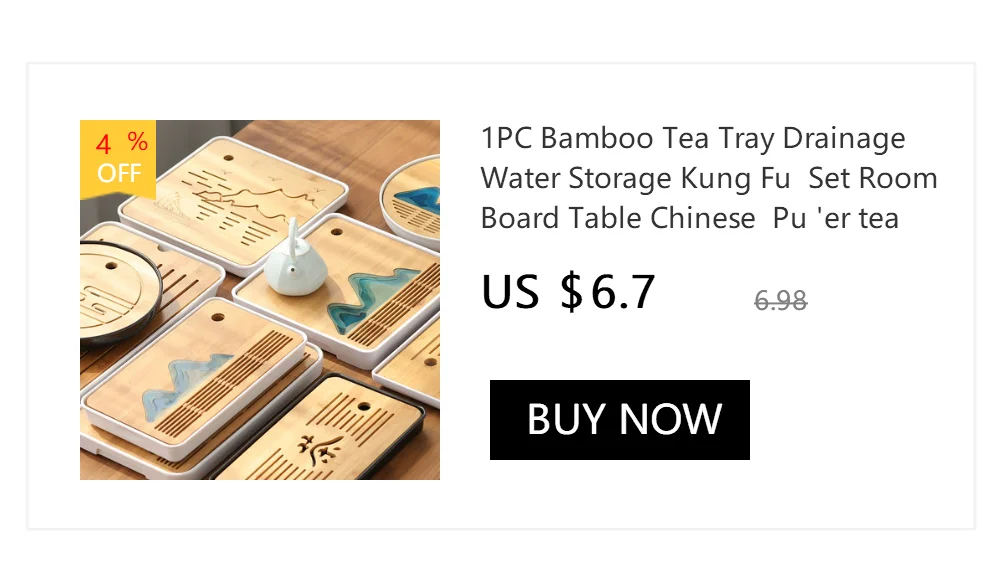Viewport: 1000px width, 580px height.
Task: Open the '1PC Bamboo Tea Tray Drainage' title
Action: (x=693, y=138)
